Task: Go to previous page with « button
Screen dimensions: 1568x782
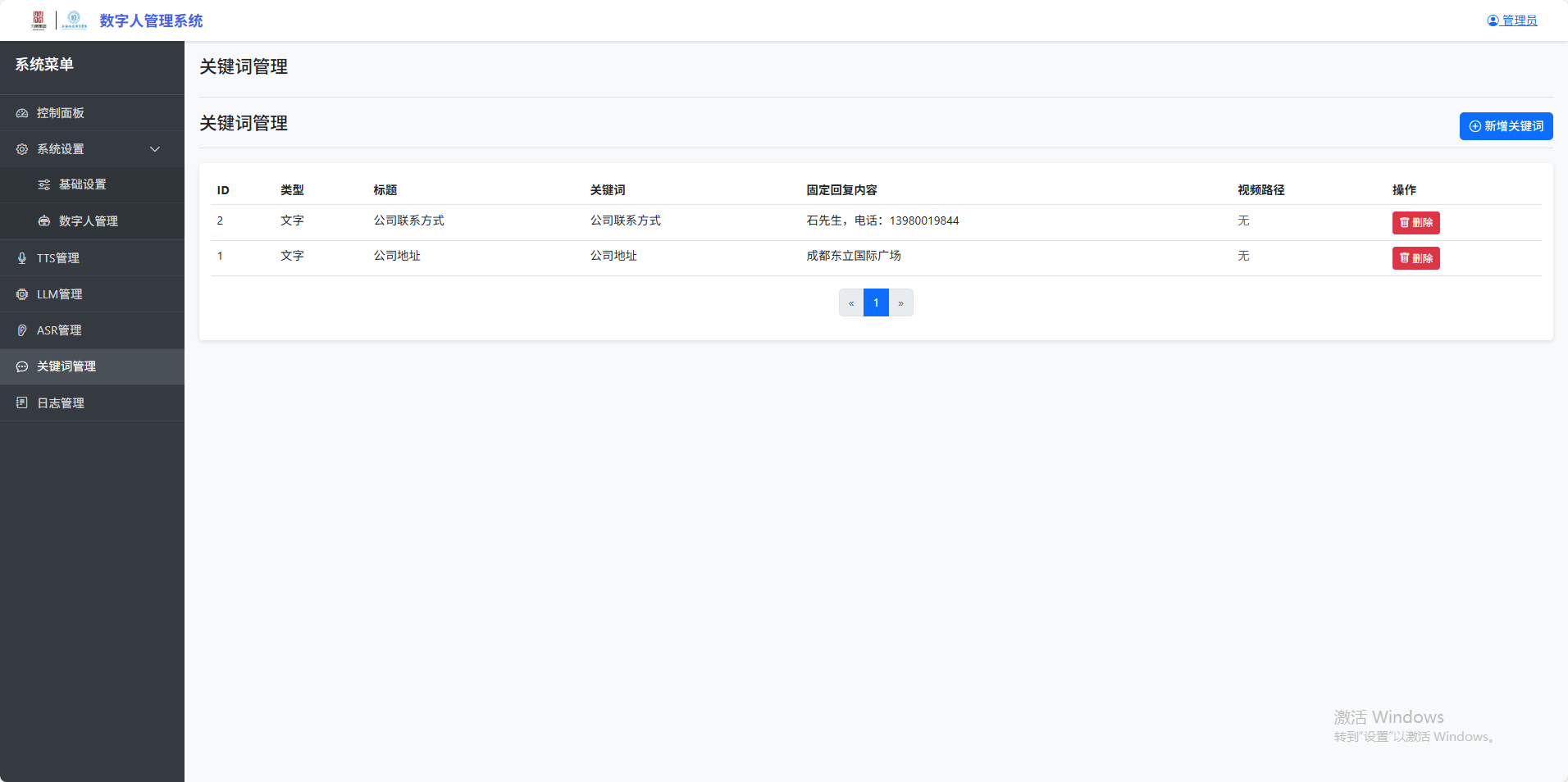Action: coord(851,303)
